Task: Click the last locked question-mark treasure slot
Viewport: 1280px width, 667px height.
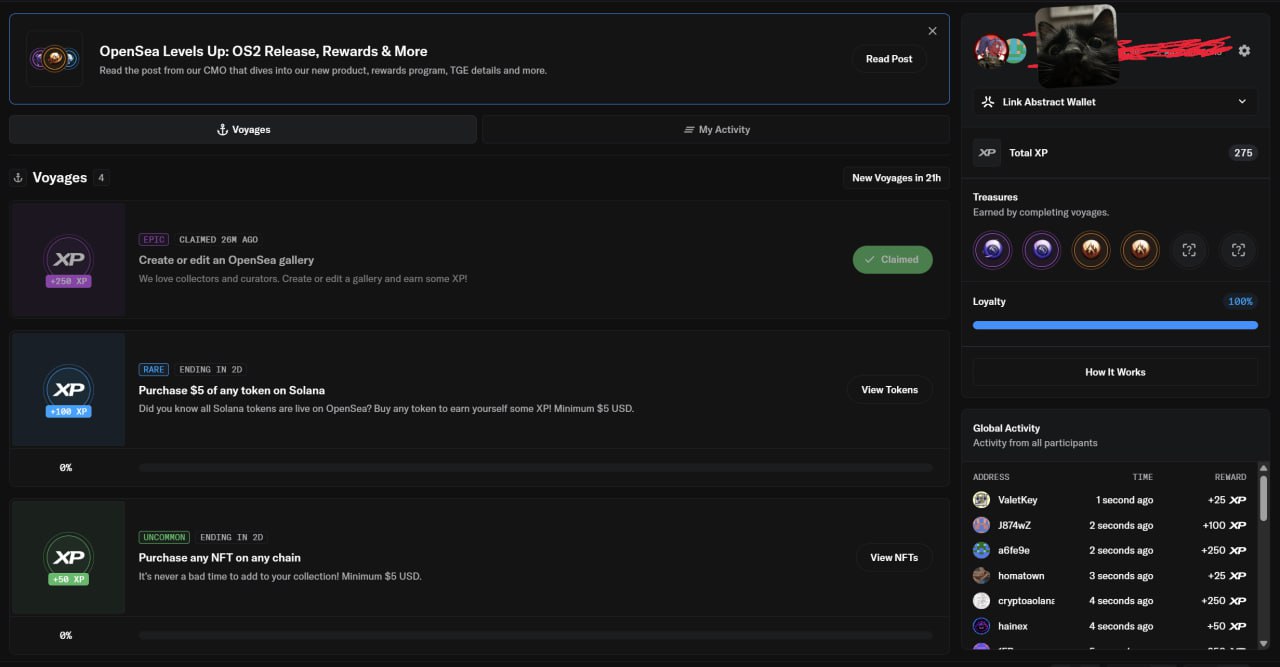Action: coord(1238,250)
